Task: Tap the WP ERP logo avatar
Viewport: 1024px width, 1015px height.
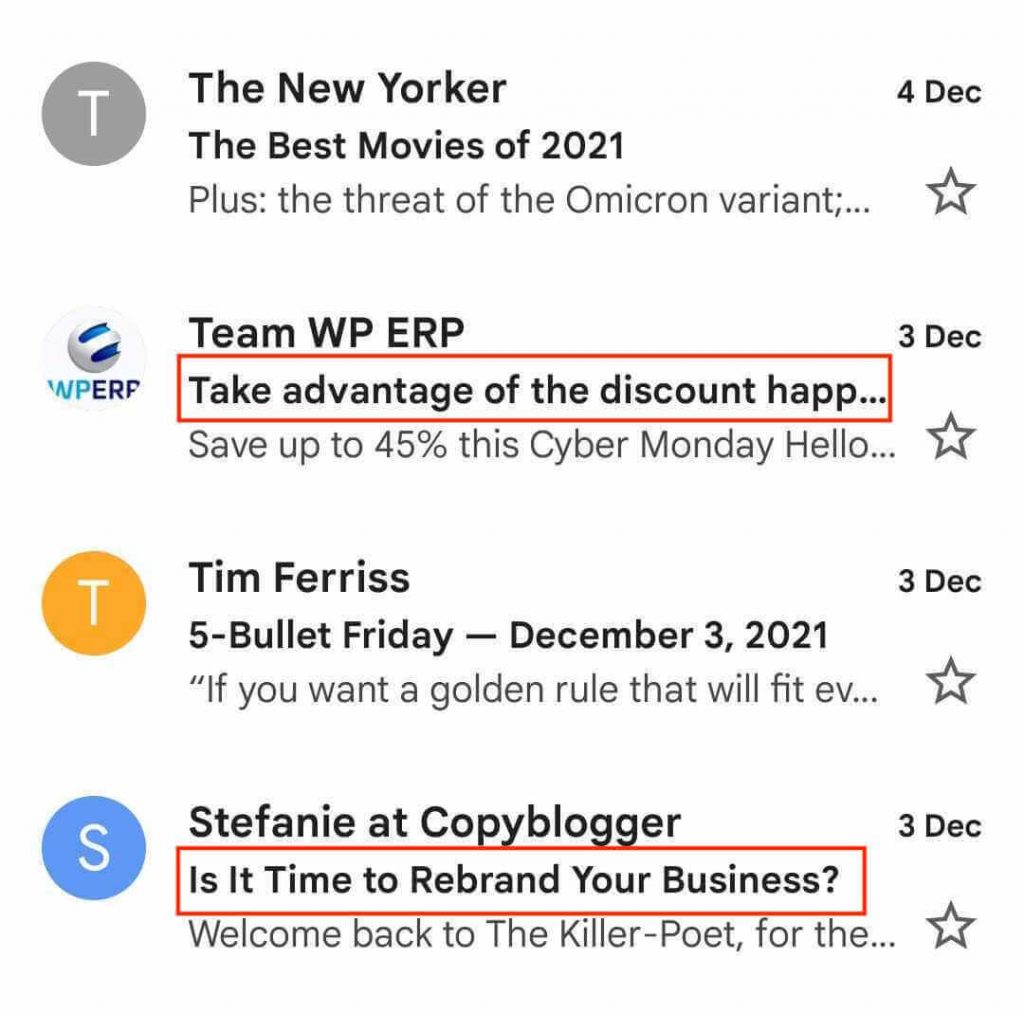Action: pyautogui.click(x=93, y=360)
